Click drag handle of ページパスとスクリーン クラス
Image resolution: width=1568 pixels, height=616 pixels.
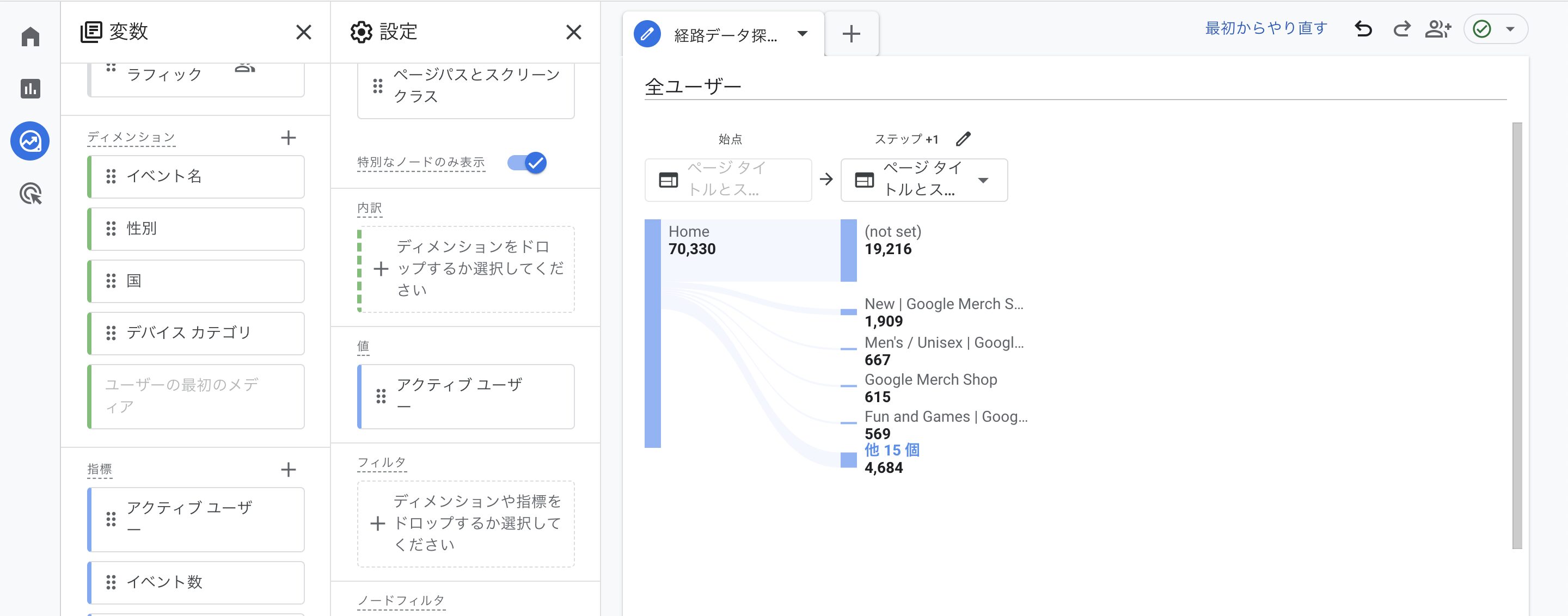(377, 86)
